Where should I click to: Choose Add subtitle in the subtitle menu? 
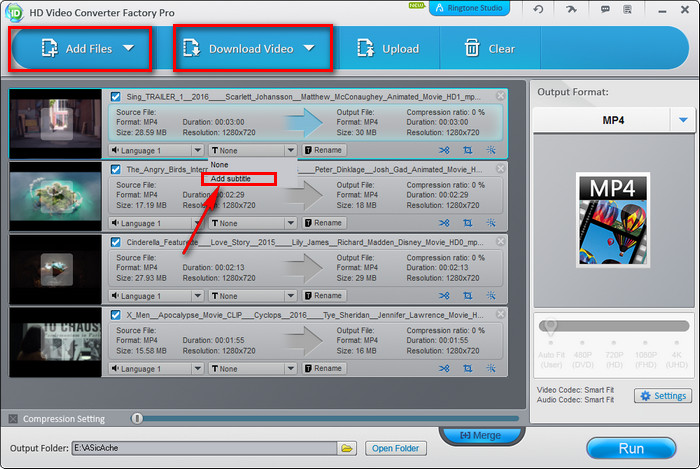tap(239, 179)
